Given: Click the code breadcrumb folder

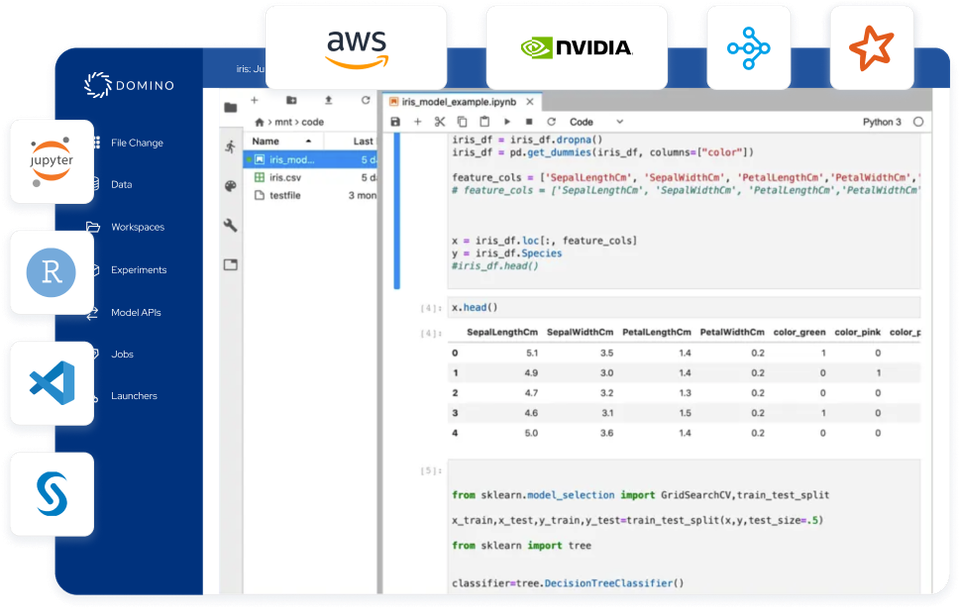Looking at the screenshot, I should pos(312,122).
